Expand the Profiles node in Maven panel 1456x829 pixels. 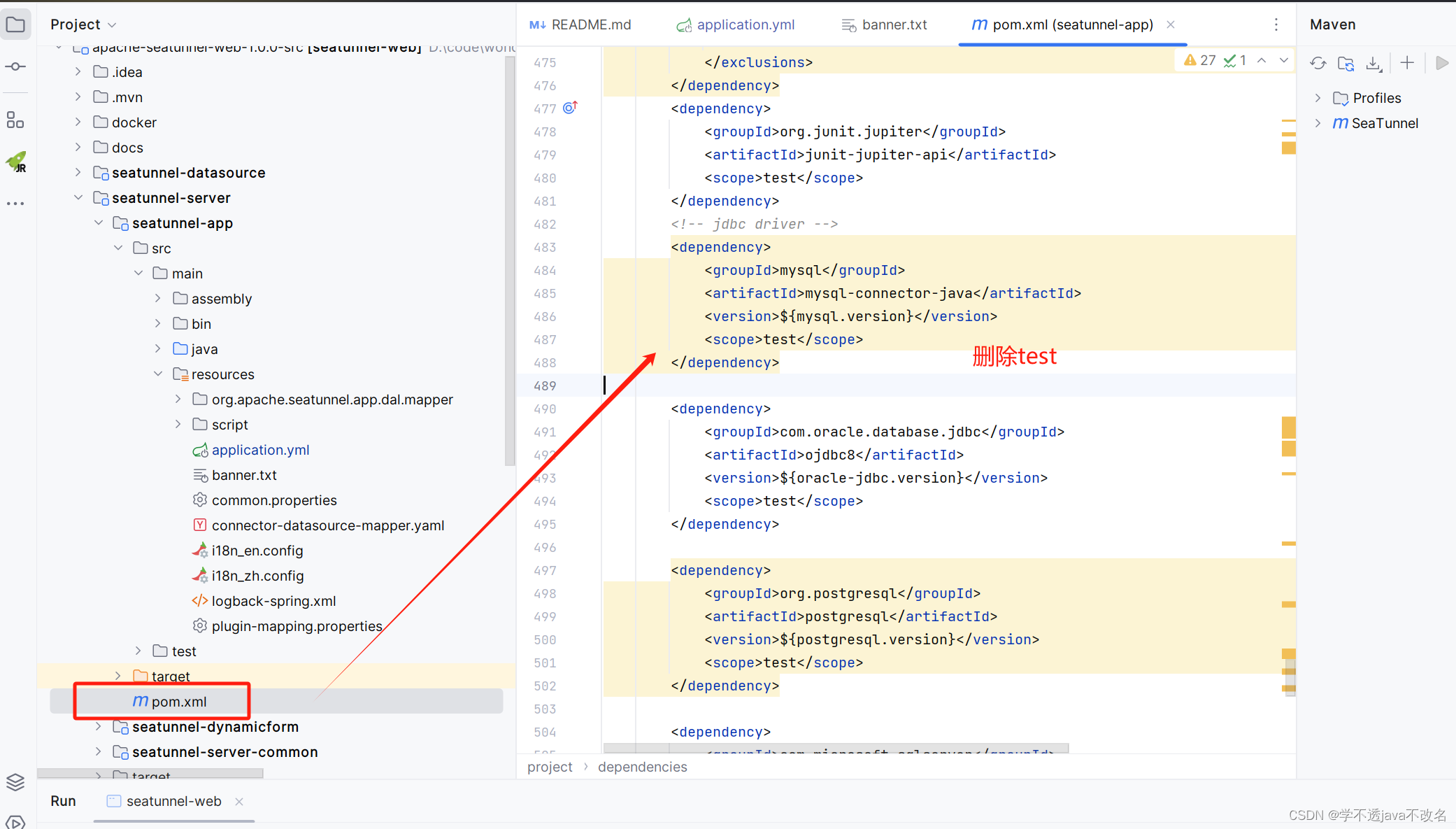tap(1319, 98)
